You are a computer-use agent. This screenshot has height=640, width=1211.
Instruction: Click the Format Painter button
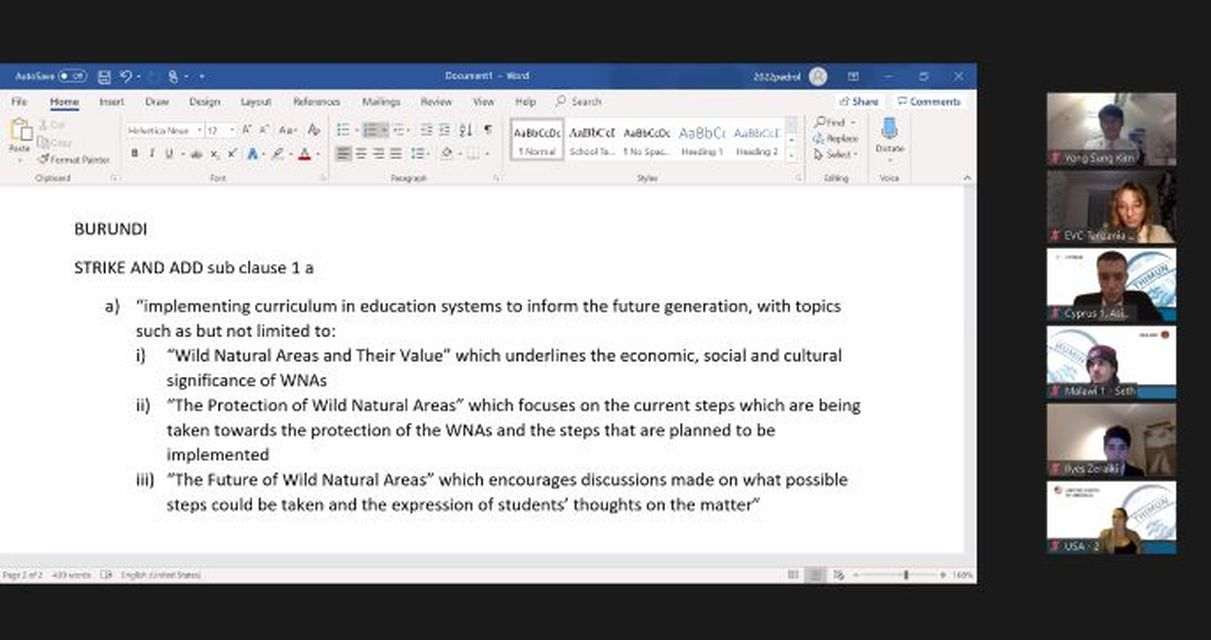[x=74, y=159]
